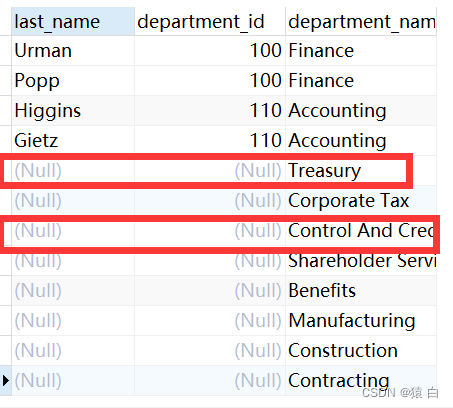
Task: Select the Construction department cell
Action: coord(361,351)
